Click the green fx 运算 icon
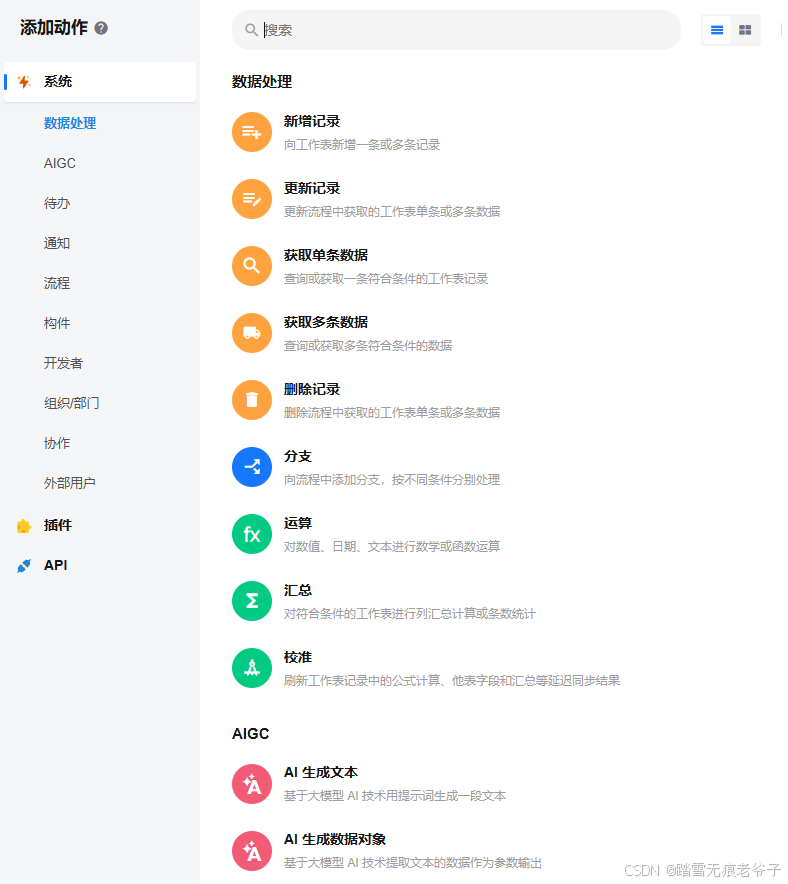Viewport: 788px width, 884px height. (x=252, y=534)
